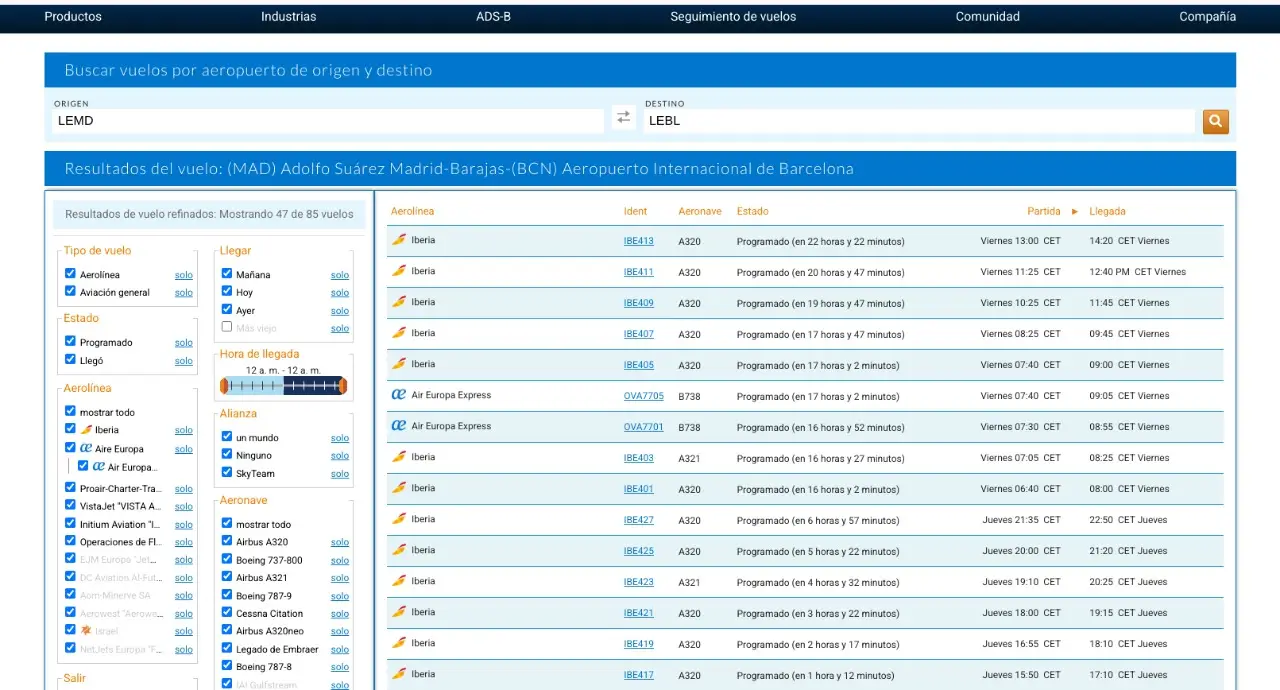Click Air Europa Express logo in OVA7705 row
This screenshot has width=1280, height=690.
pos(399,395)
